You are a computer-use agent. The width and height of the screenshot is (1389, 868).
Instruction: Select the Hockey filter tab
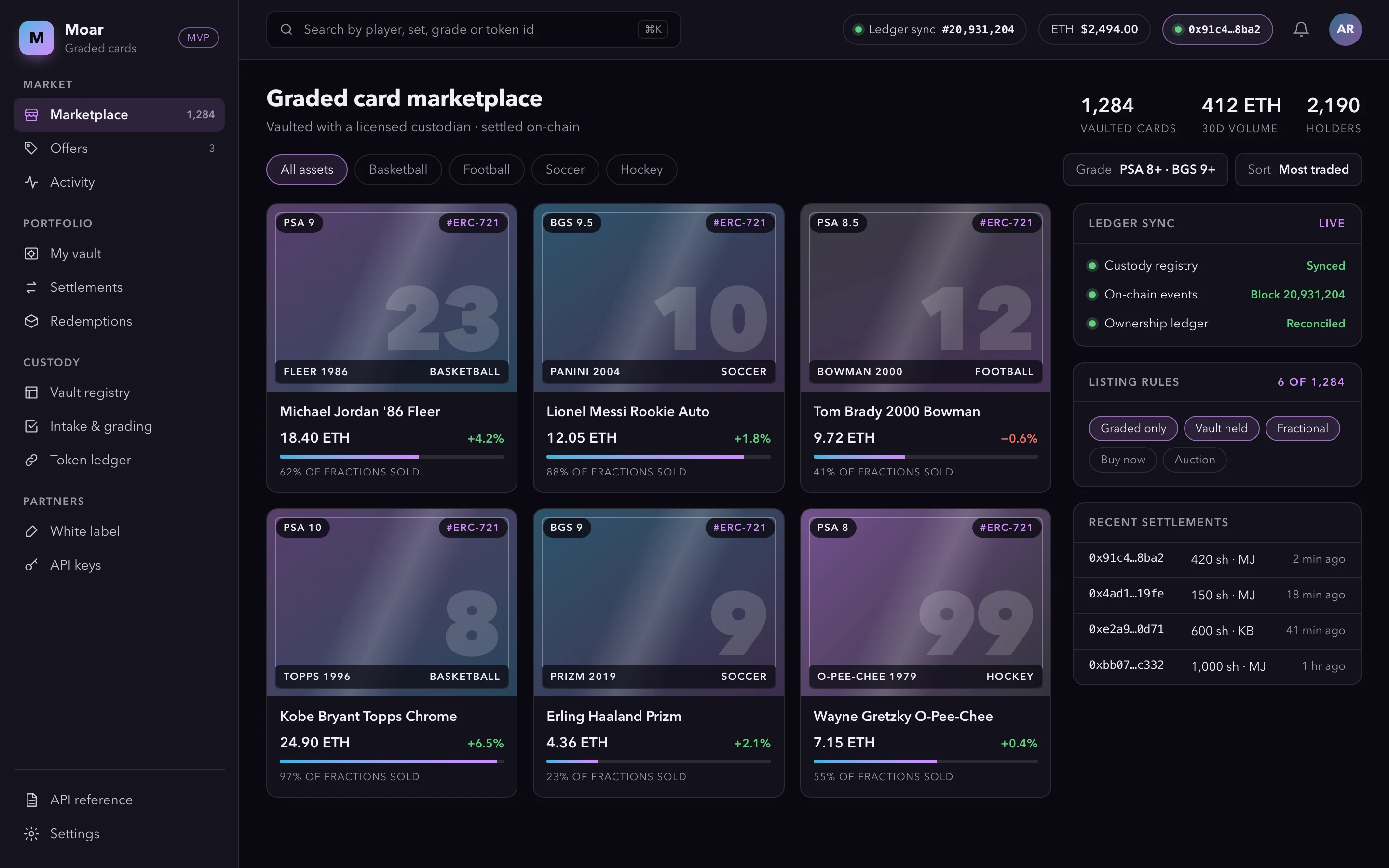[x=641, y=169]
